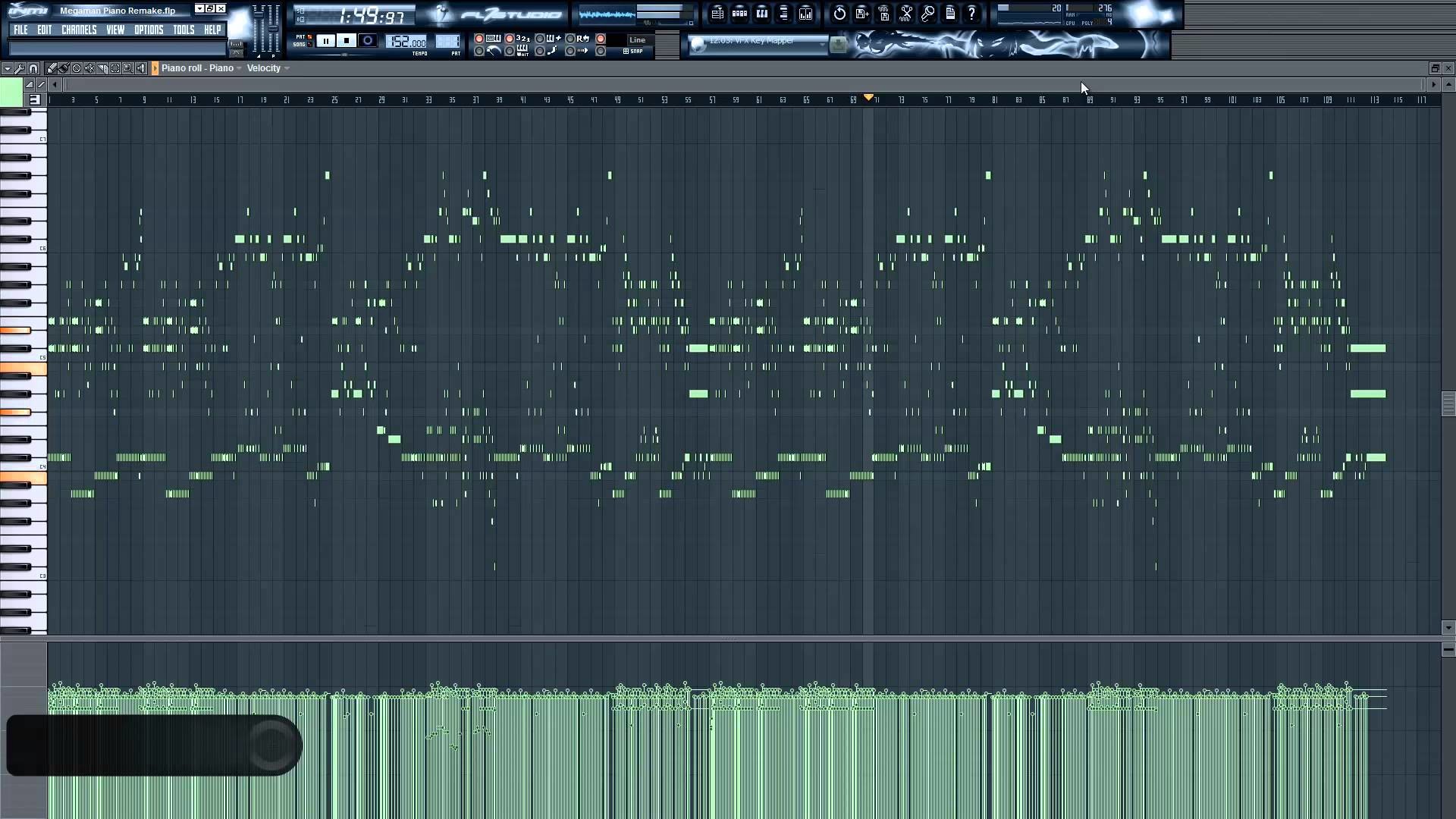
Task: Click the timeline position at bar 65
Action: (806, 100)
